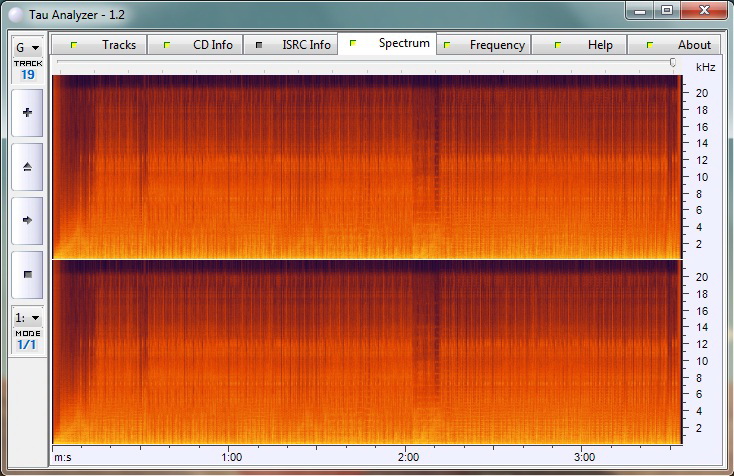Click the eject button

click(x=27, y=167)
